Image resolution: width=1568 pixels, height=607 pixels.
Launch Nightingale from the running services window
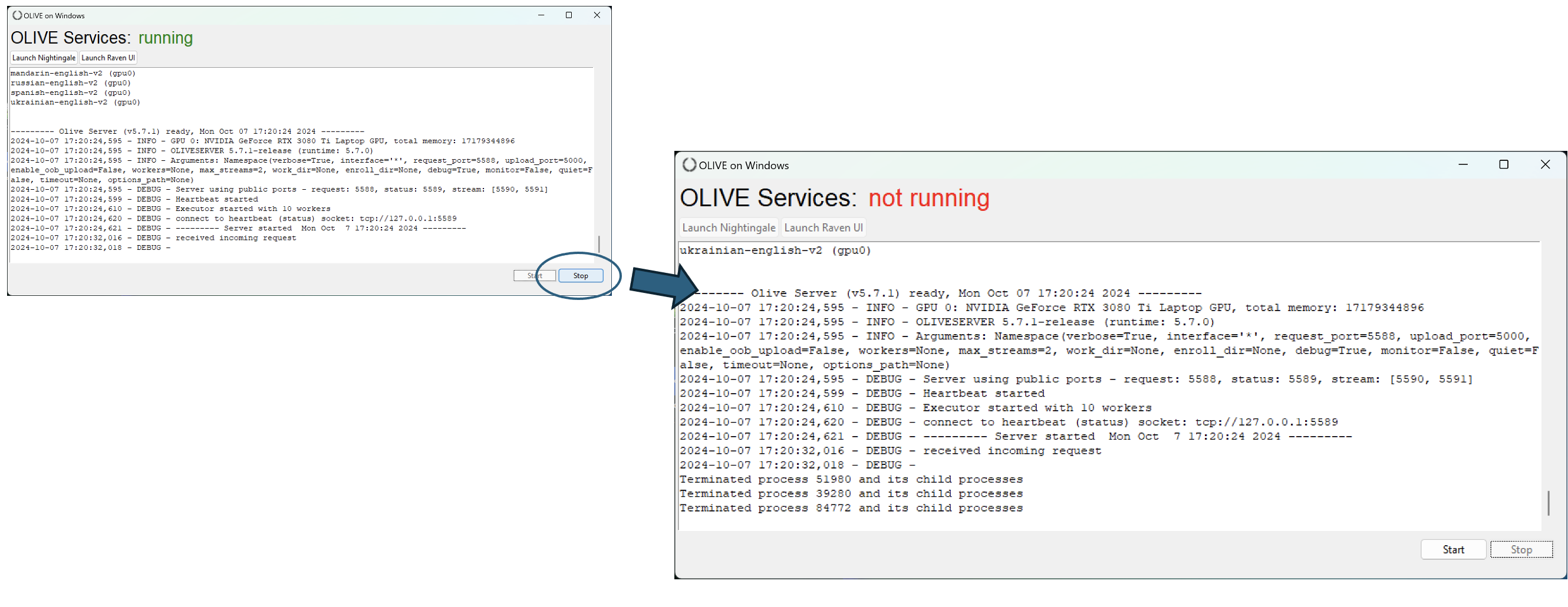(44, 58)
